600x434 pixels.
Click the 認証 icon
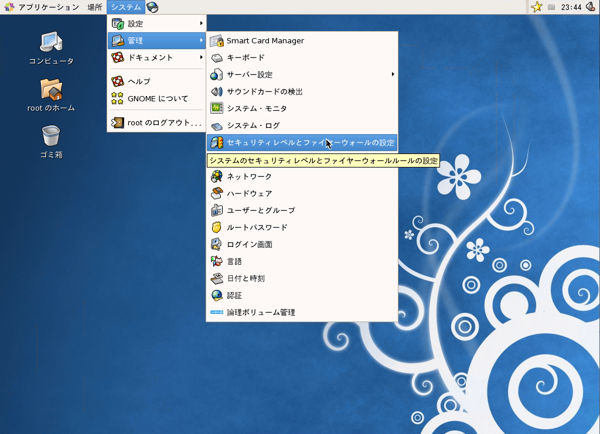[217, 295]
